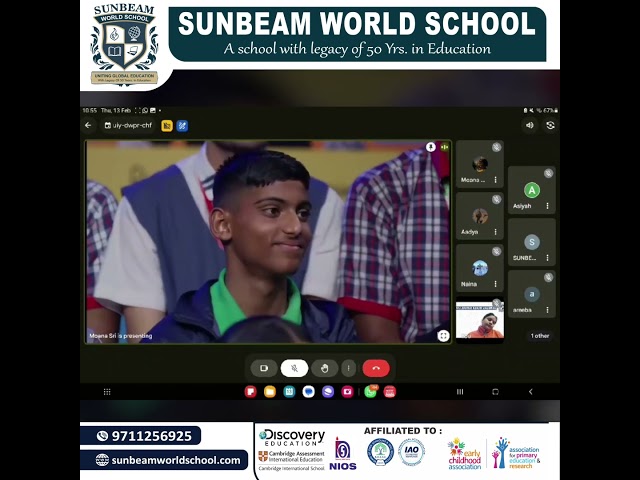Click the status bar time 10:55
Viewport: 640px width, 480px height.
89,110
